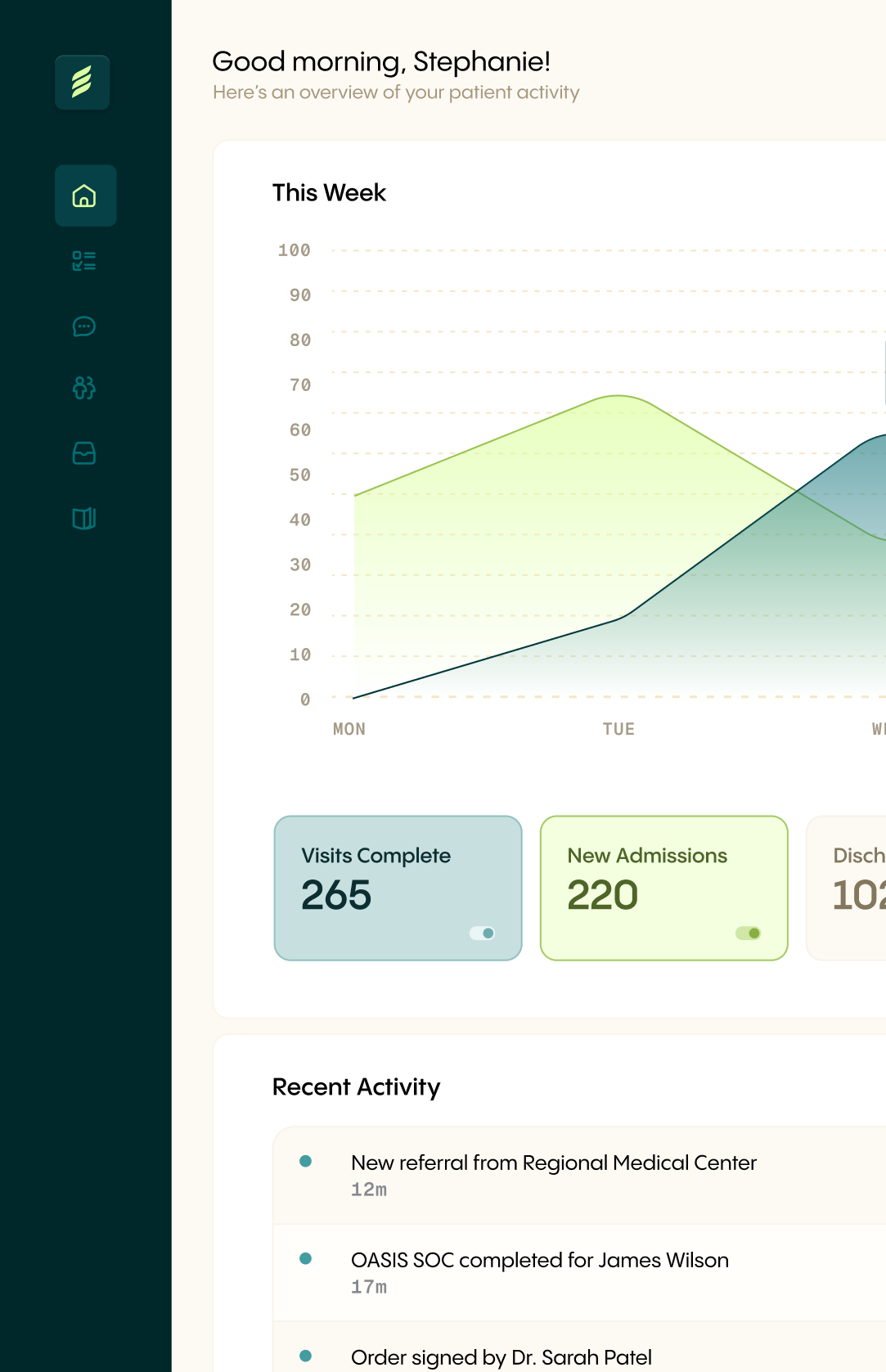
Task: Click the TUE label on the chart axis
Action: 618,729
